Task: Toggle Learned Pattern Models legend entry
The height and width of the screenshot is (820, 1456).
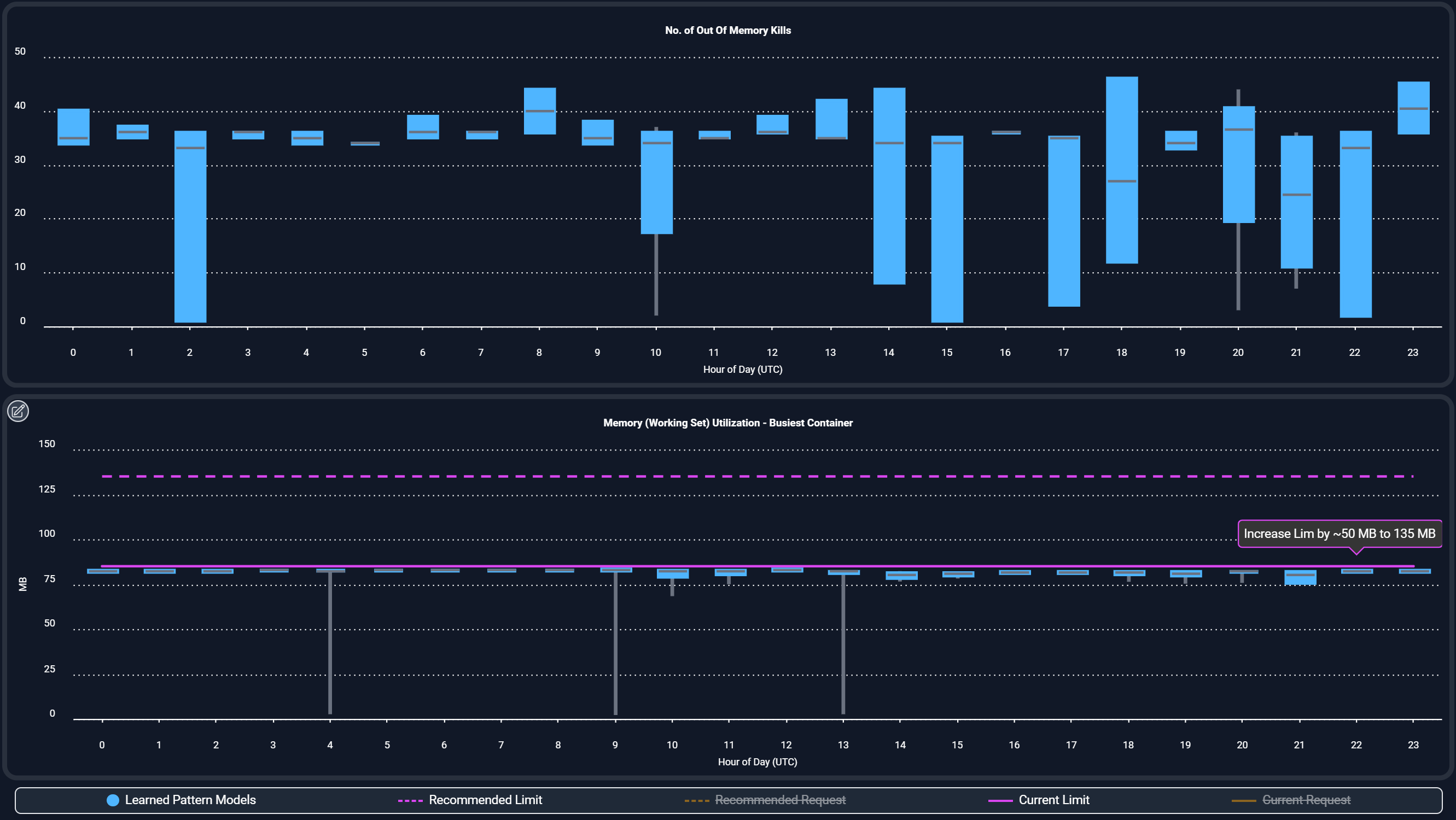Action: tap(190, 800)
